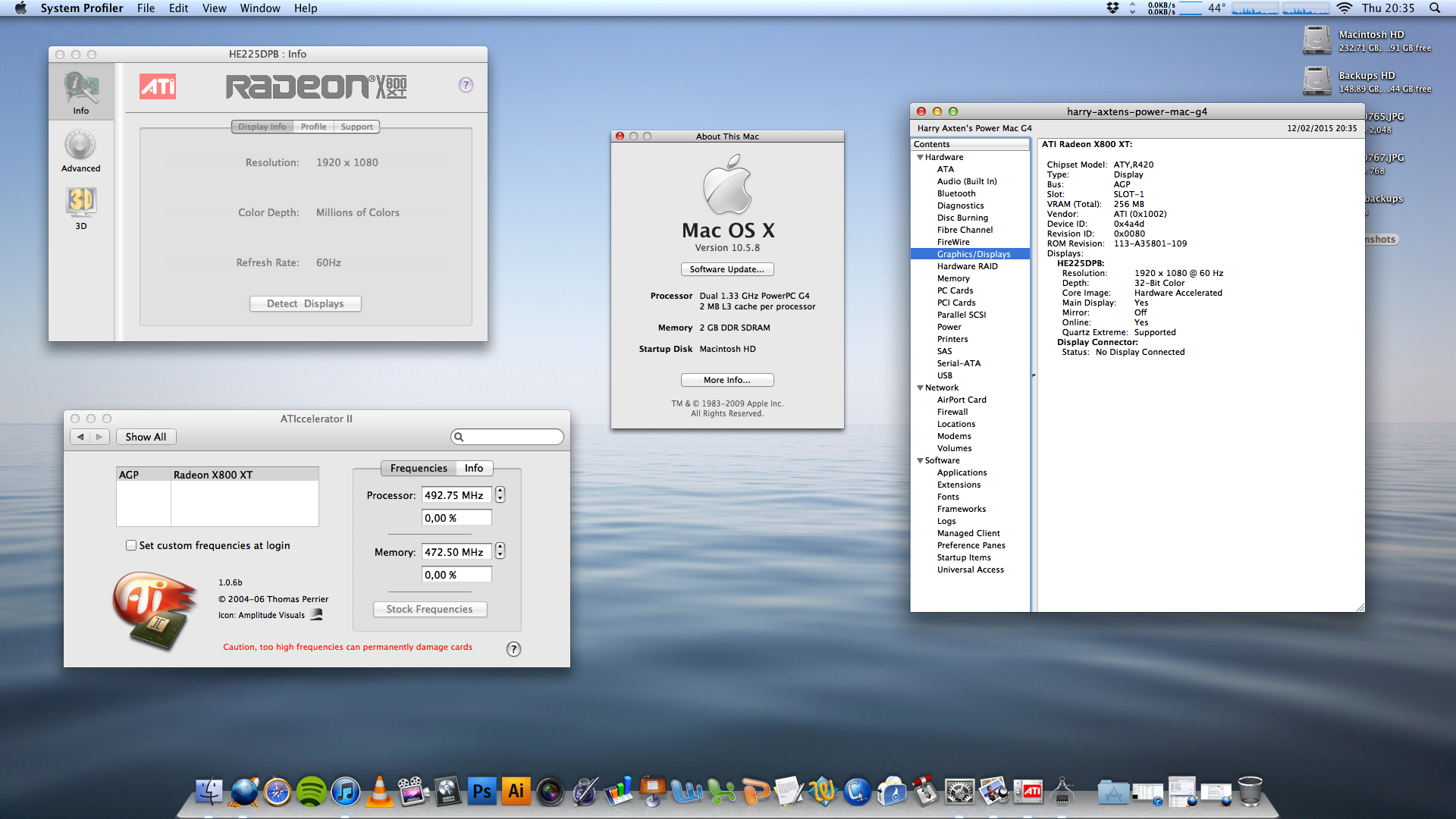The image size is (1456, 819).
Task: Open Spotify from the dock
Action: click(x=311, y=792)
